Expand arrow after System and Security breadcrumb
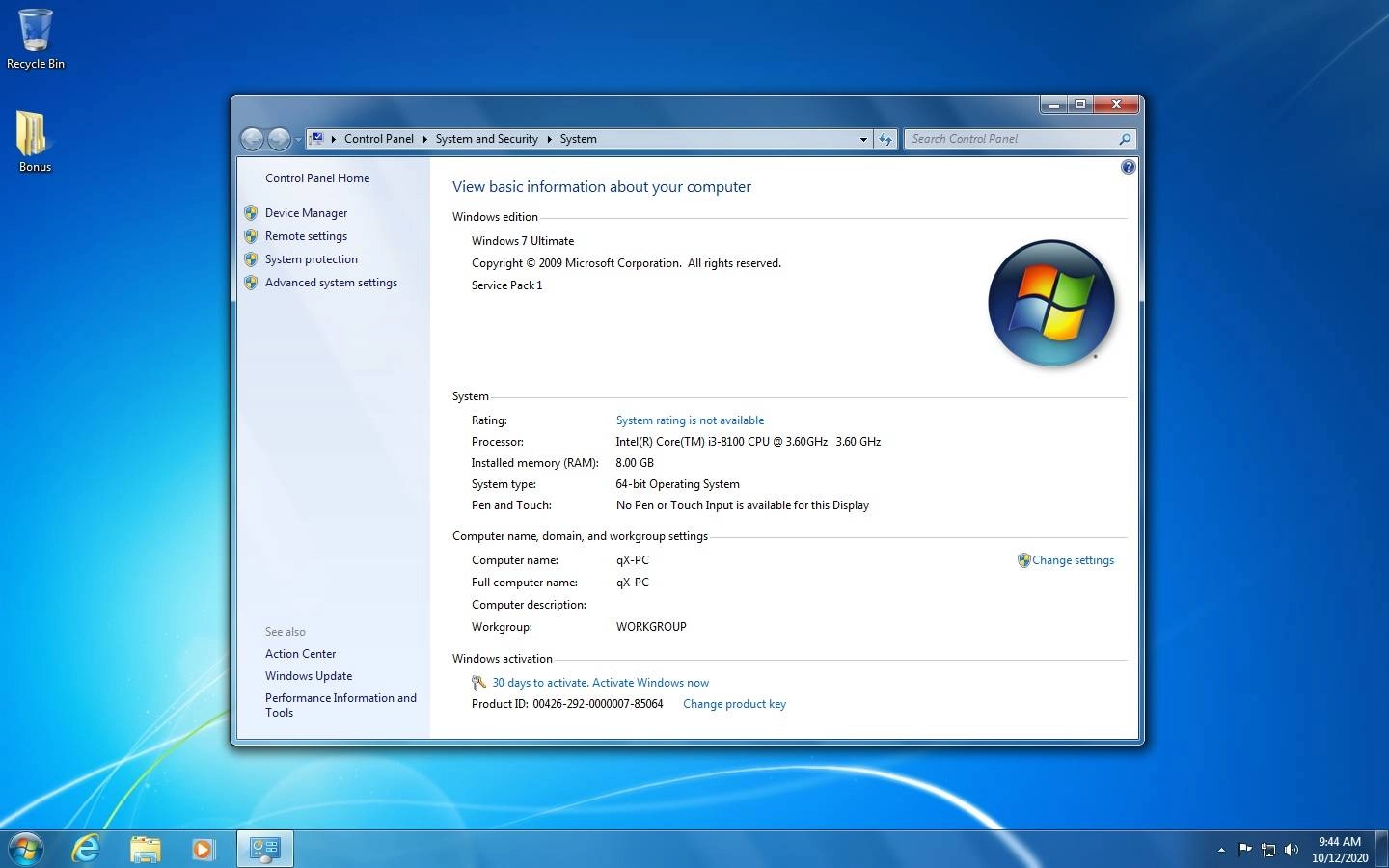This screenshot has height=868, width=1389. pyautogui.click(x=549, y=139)
